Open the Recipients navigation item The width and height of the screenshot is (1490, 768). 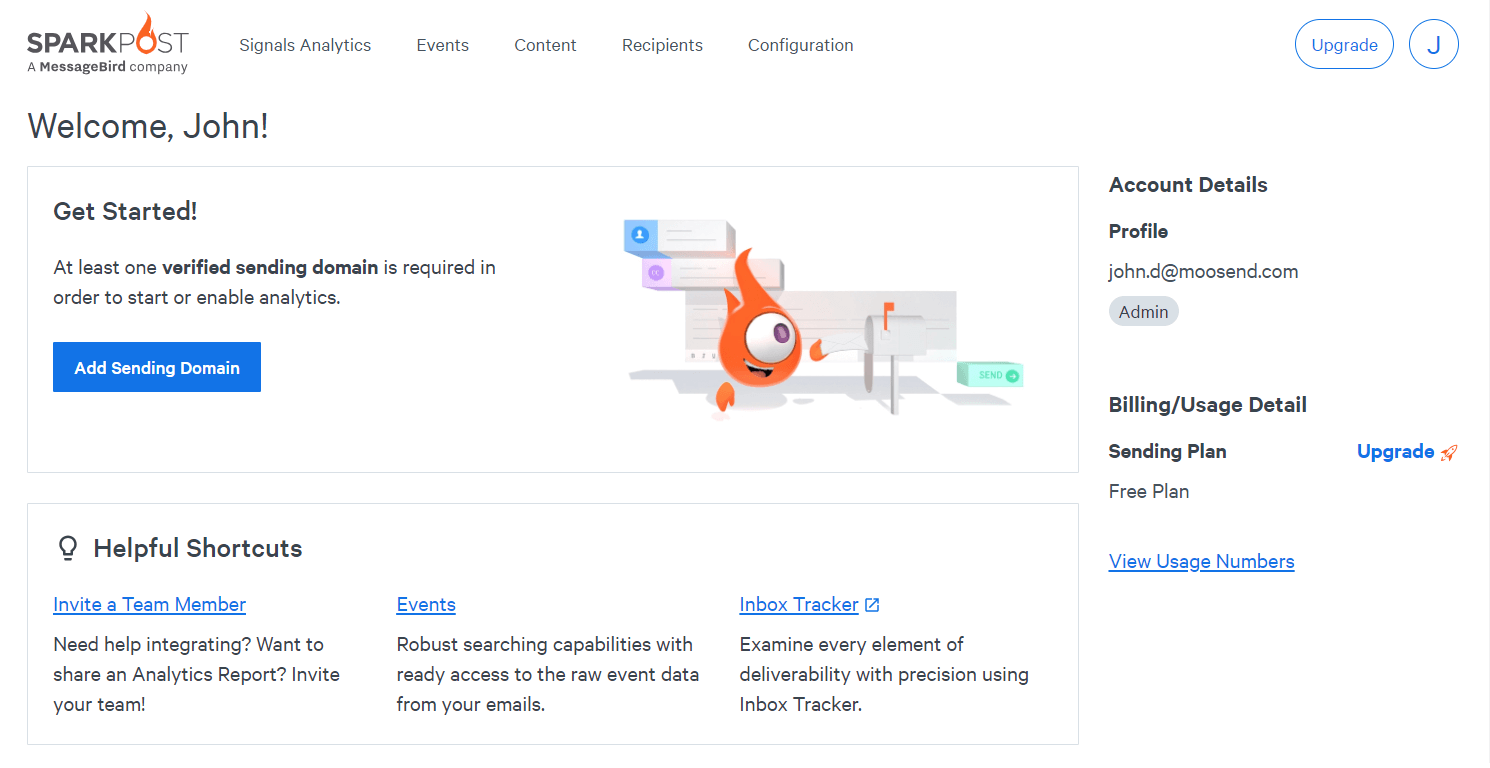coord(662,45)
